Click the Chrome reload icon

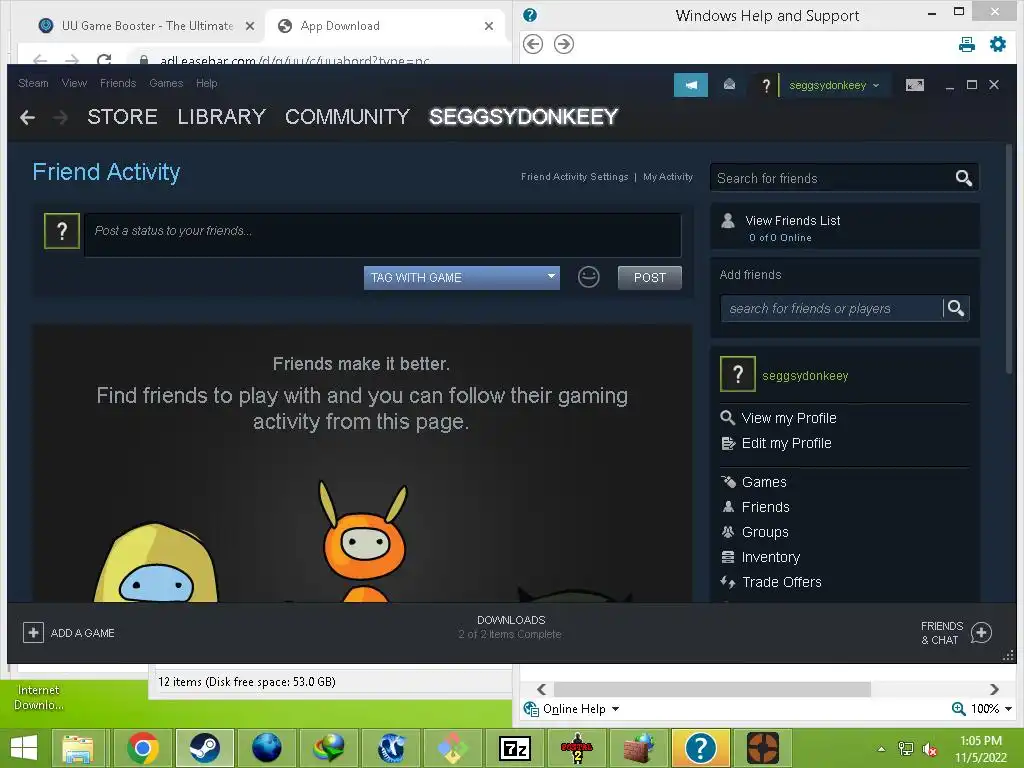104,60
